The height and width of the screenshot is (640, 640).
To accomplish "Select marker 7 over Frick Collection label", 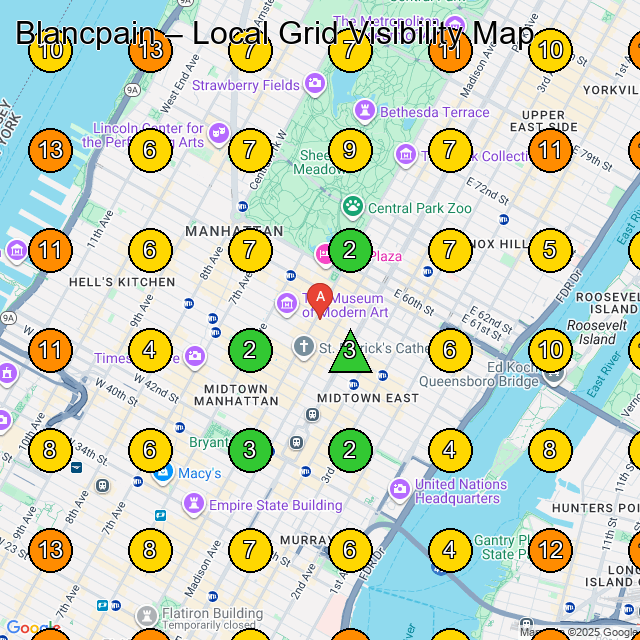I will point(450,150).
